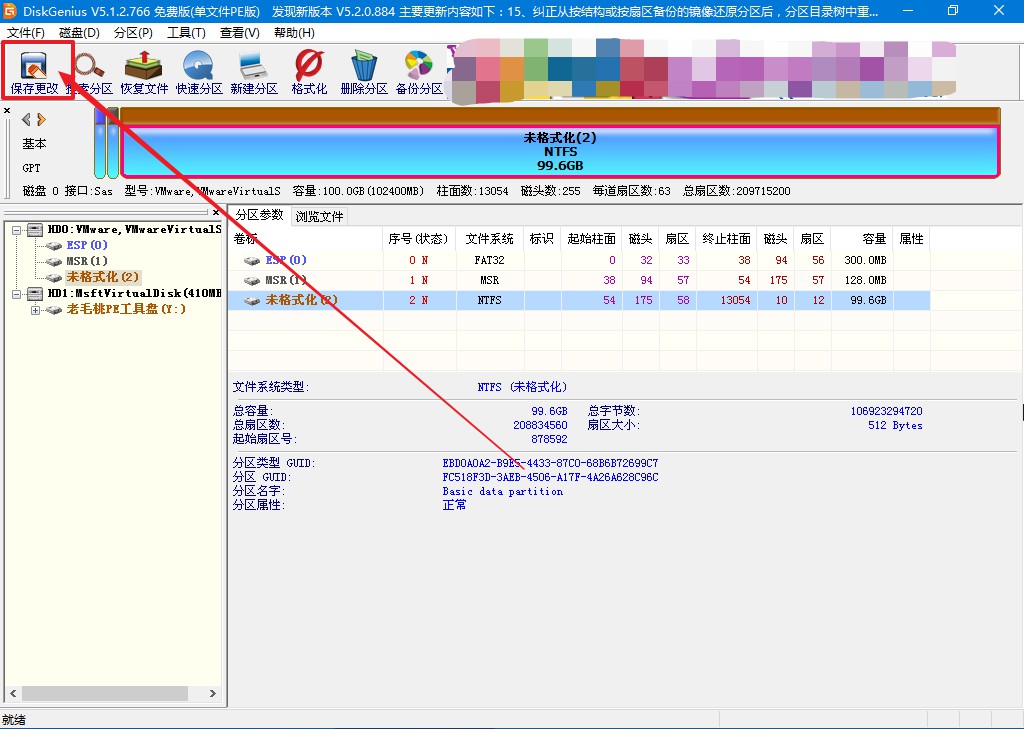Viewport: 1024px width, 729px height.
Task: Click the 序号(状态) column header
Action: pos(419,239)
